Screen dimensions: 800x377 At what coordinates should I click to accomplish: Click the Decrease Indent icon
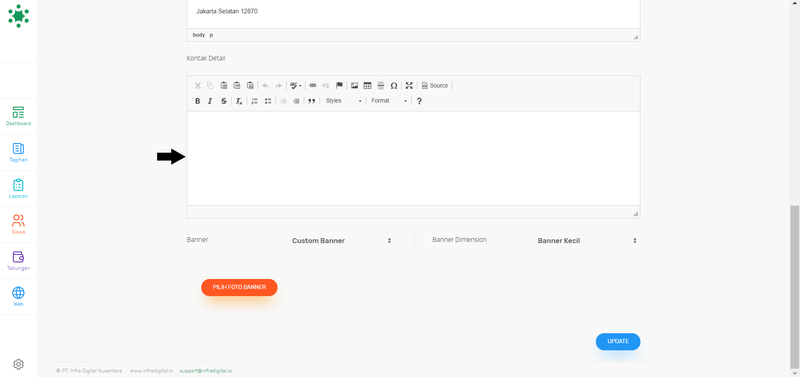click(x=283, y=101)
